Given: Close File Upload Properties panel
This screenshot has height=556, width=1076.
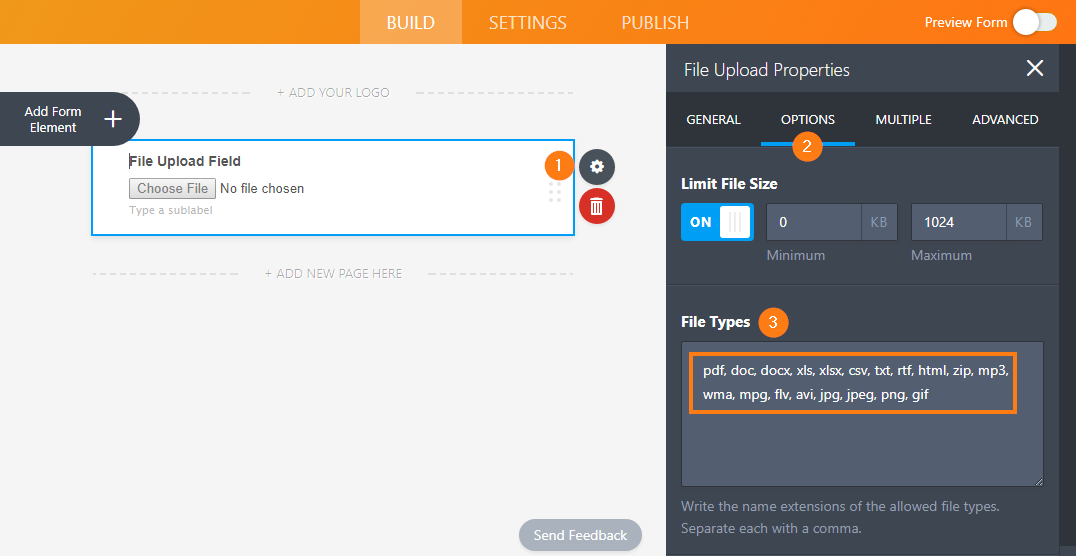Looking at the screenshot, I should click(x=1035, y=69).
